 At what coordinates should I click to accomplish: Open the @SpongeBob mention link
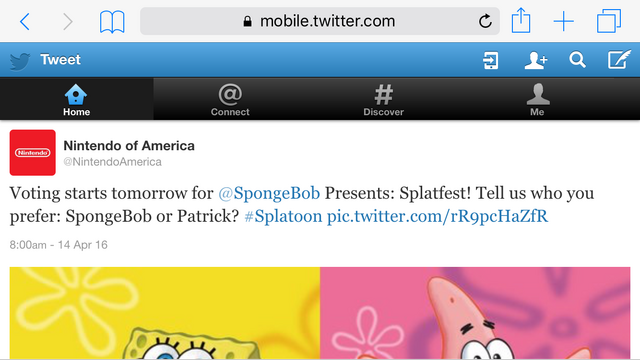click(269, 193)
